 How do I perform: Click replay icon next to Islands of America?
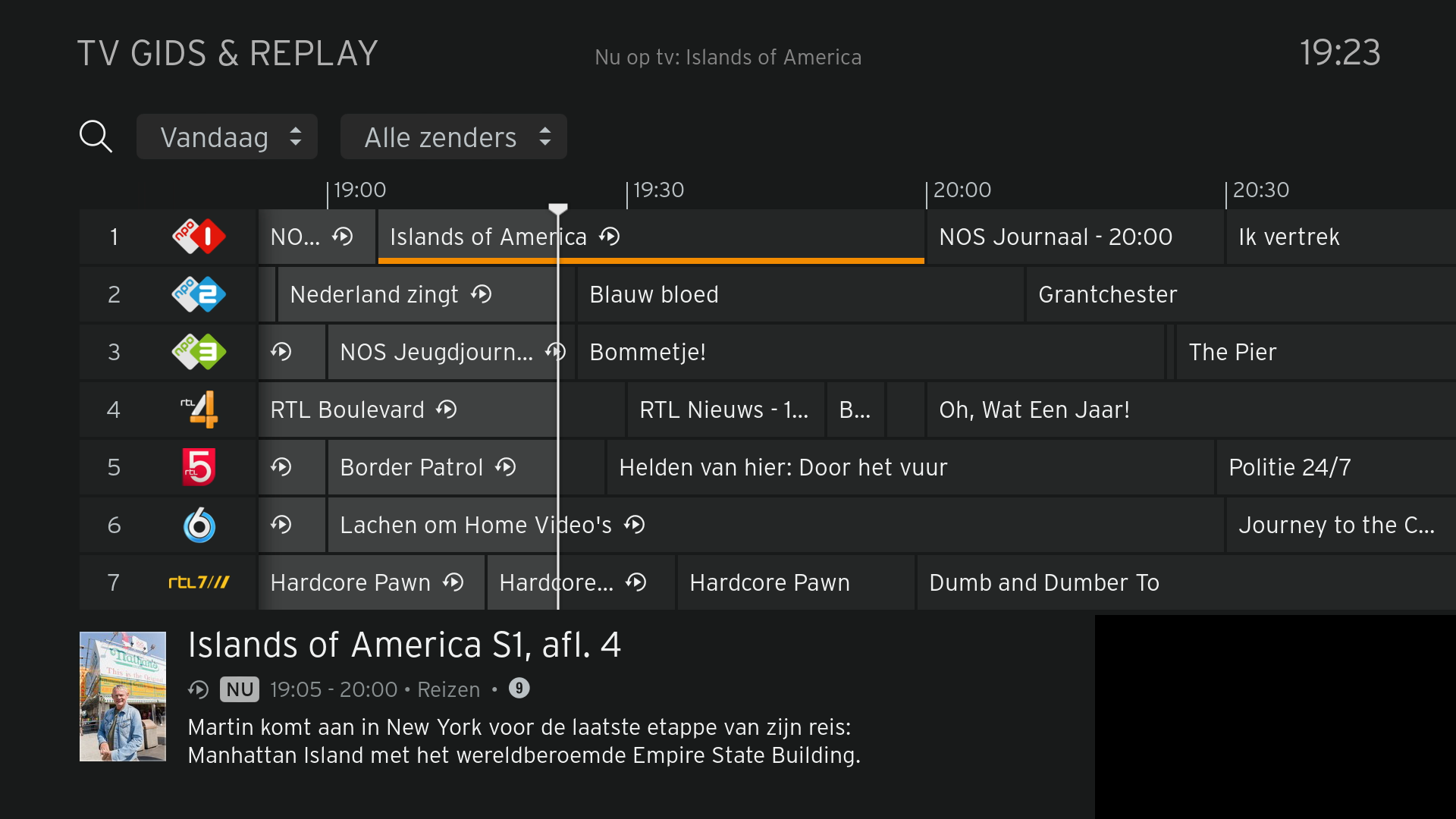tap(610, 237)
